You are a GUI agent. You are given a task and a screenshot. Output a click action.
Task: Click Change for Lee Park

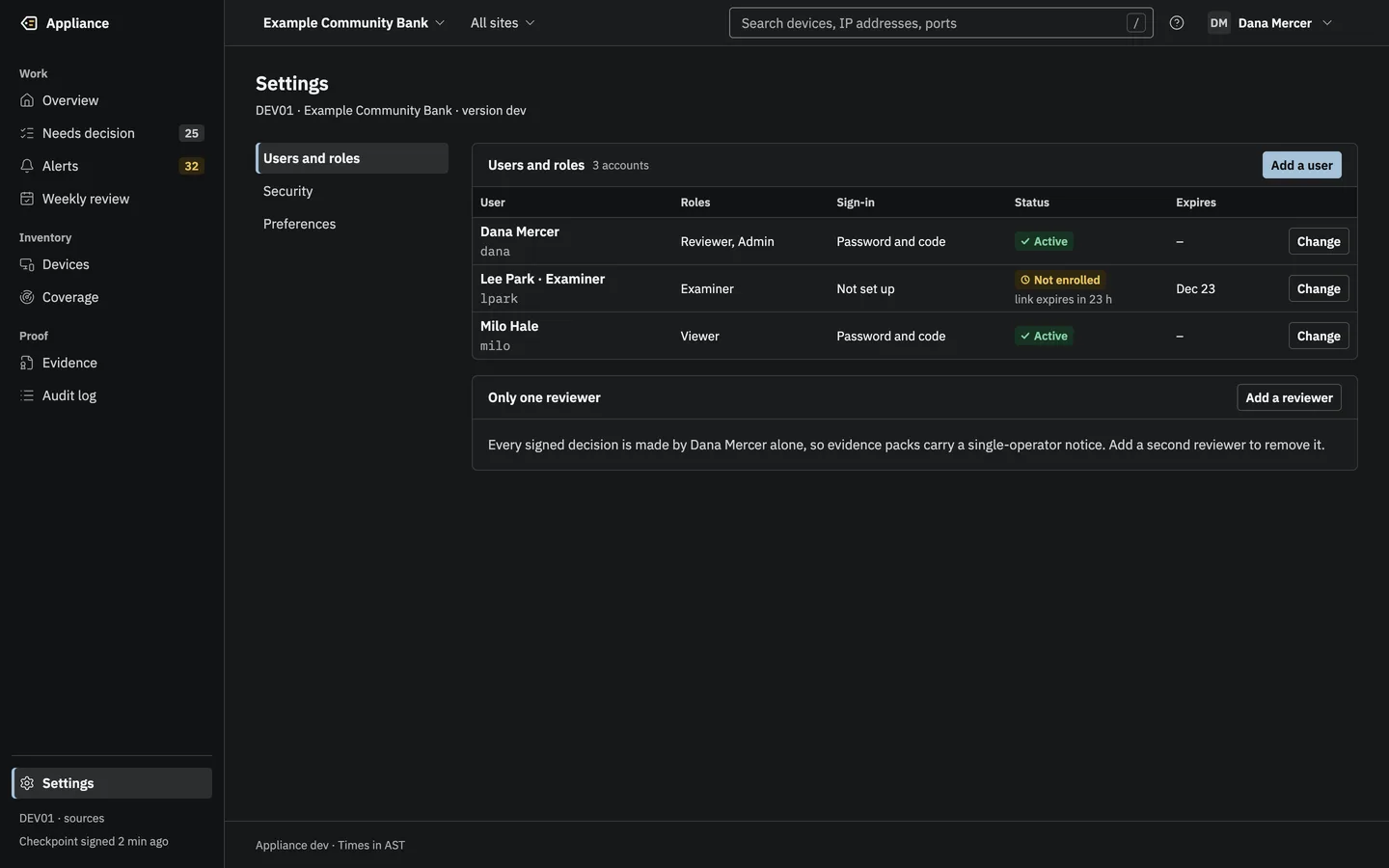tap(1319, 288)
